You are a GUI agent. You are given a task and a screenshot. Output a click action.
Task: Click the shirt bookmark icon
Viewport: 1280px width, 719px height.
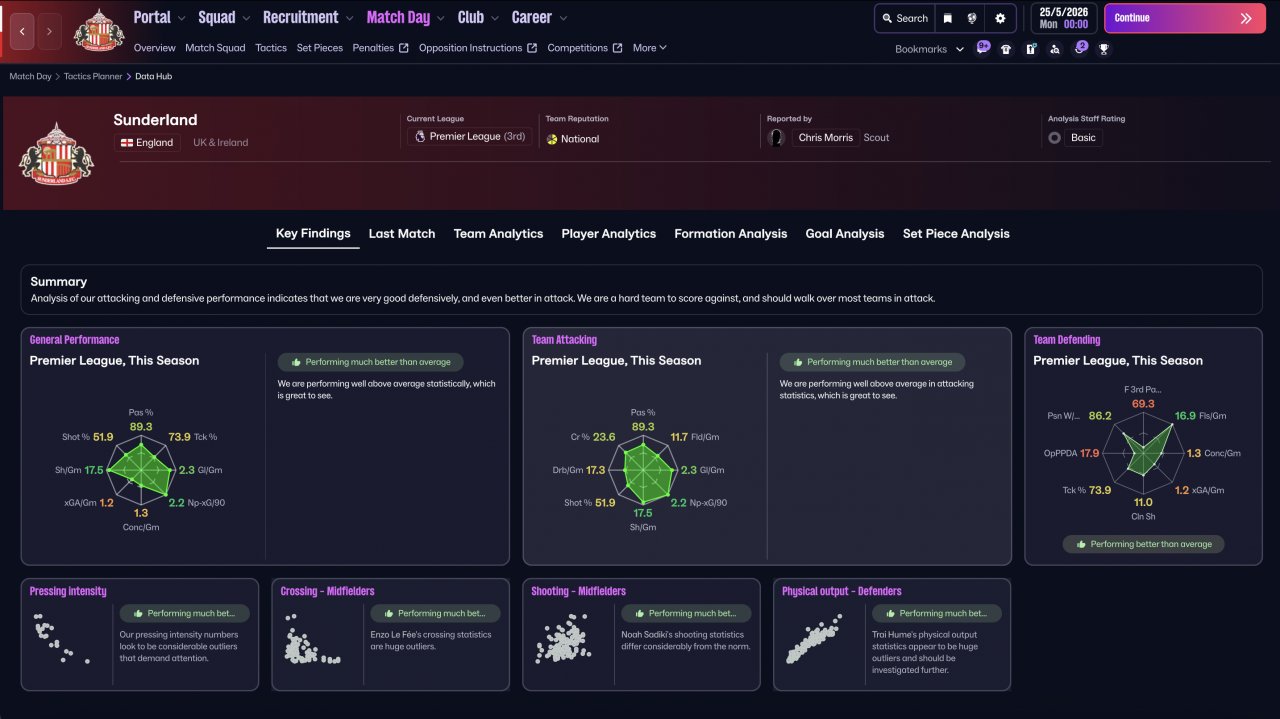coord(1006,49)
